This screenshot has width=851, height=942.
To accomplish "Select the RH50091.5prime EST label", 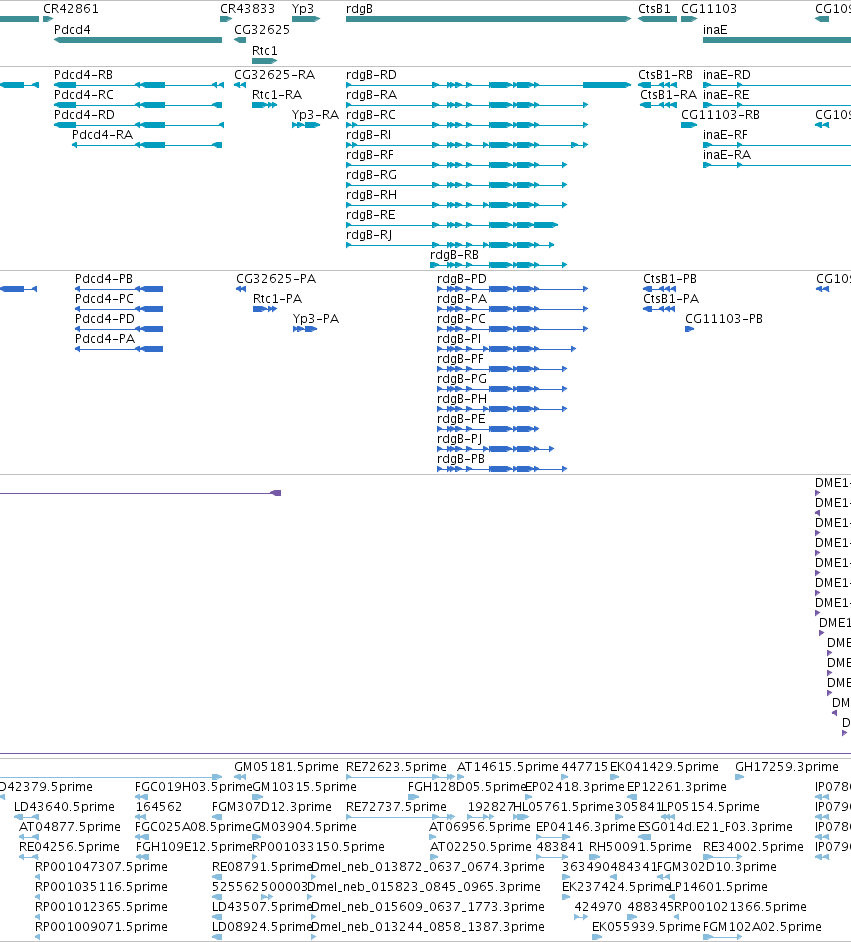I will tap(640, 847).
